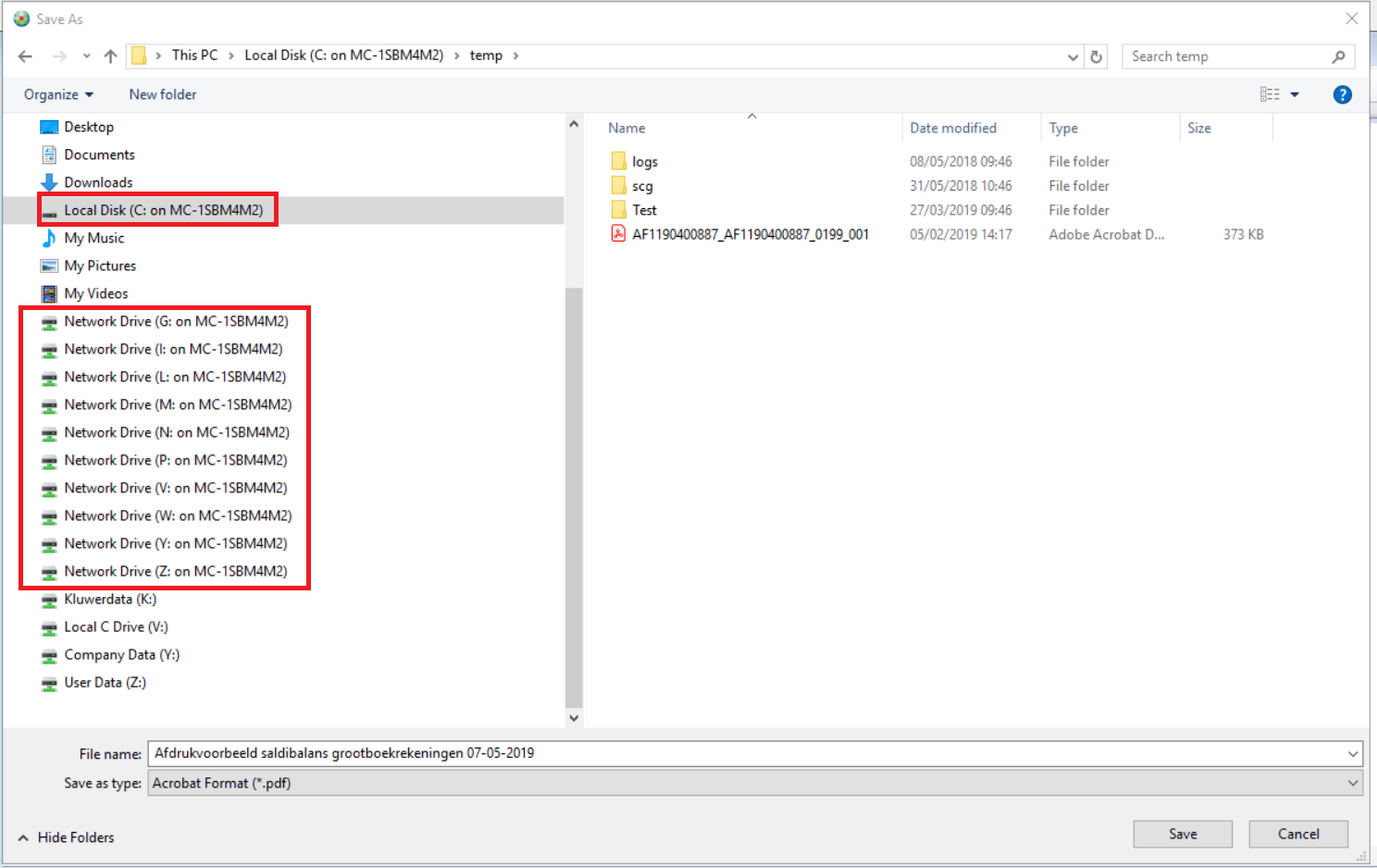
Task: Click the Downloads arrow icon in sidebar
Action: pyautogui.click(x=49, y=182)
